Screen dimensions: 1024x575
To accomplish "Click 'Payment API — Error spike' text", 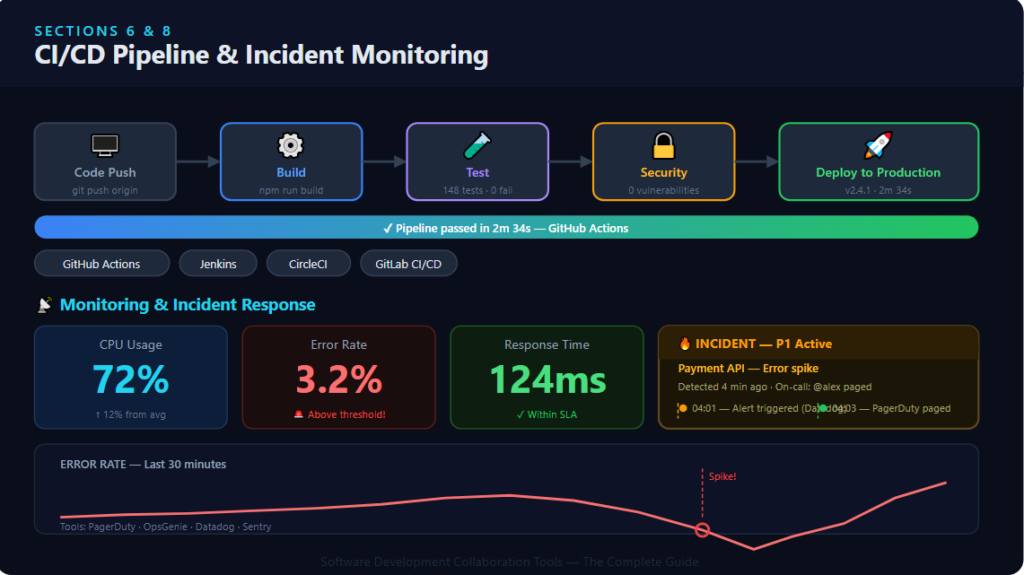I will pos(748,369).
